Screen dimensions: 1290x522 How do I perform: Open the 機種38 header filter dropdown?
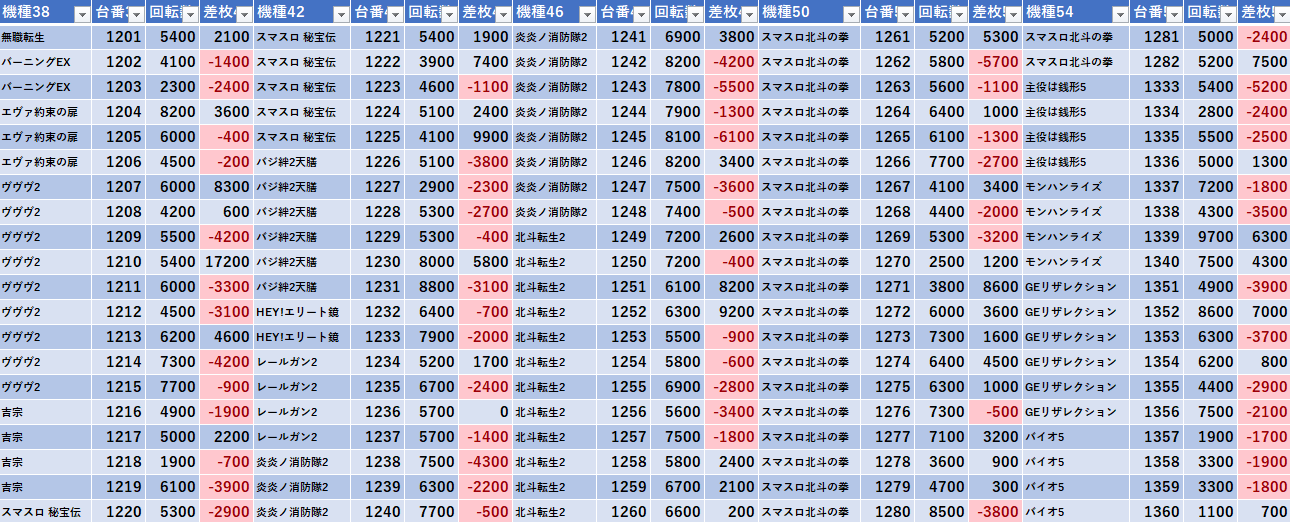81,13
